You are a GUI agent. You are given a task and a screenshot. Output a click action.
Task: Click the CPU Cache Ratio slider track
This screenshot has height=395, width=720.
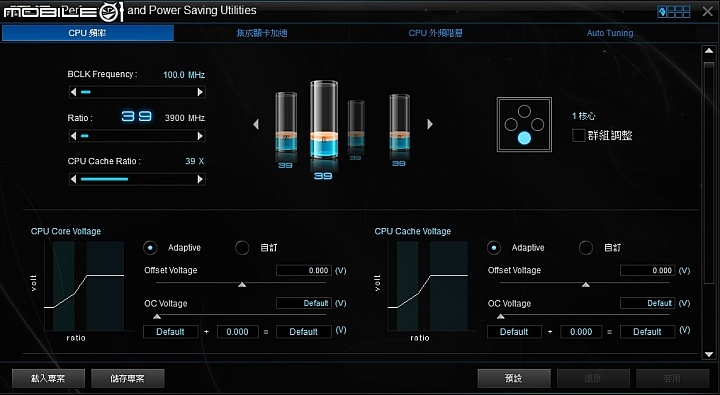click(x=137, y=179)
